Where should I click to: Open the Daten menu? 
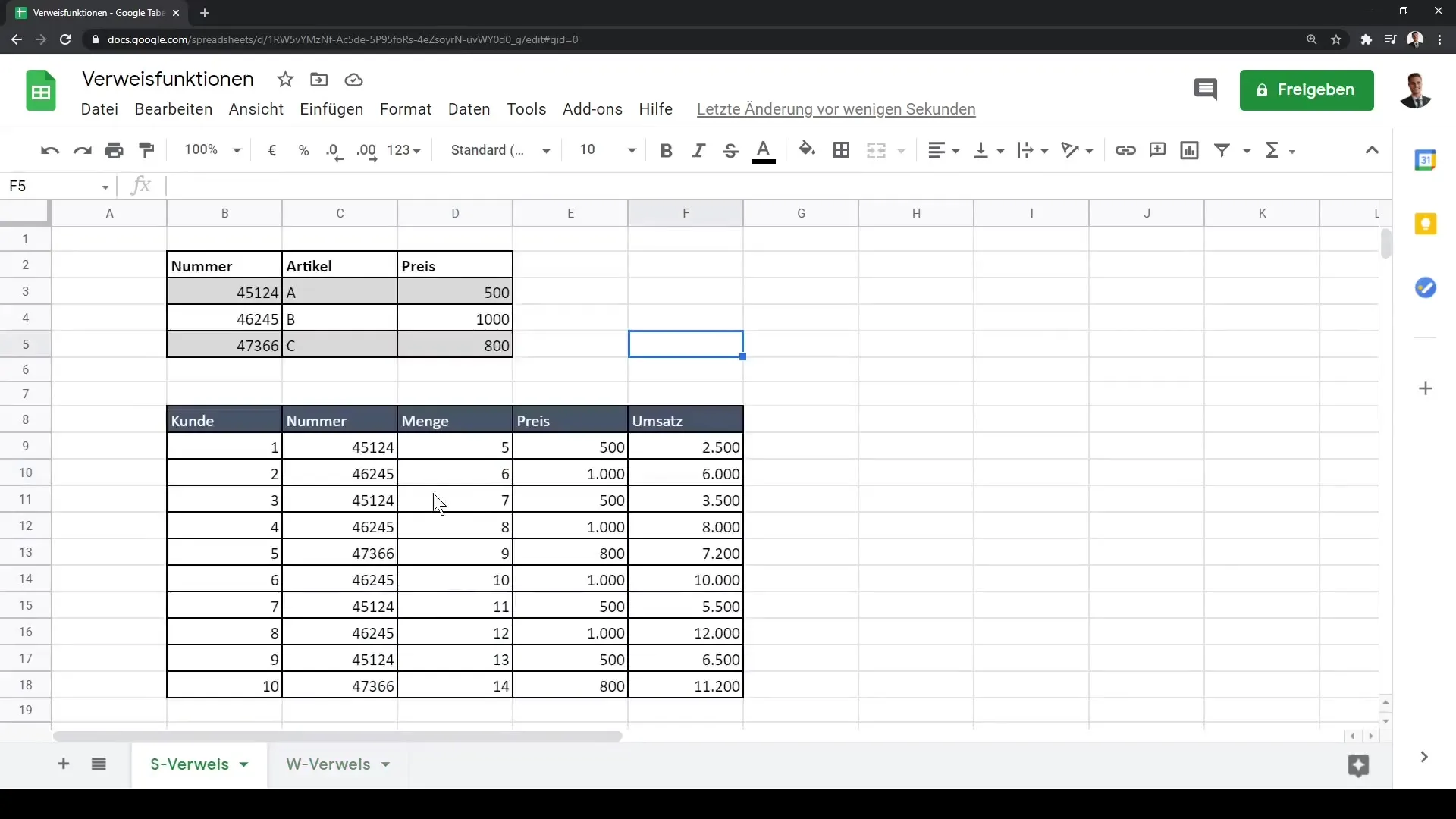click(x=469, y=109)
